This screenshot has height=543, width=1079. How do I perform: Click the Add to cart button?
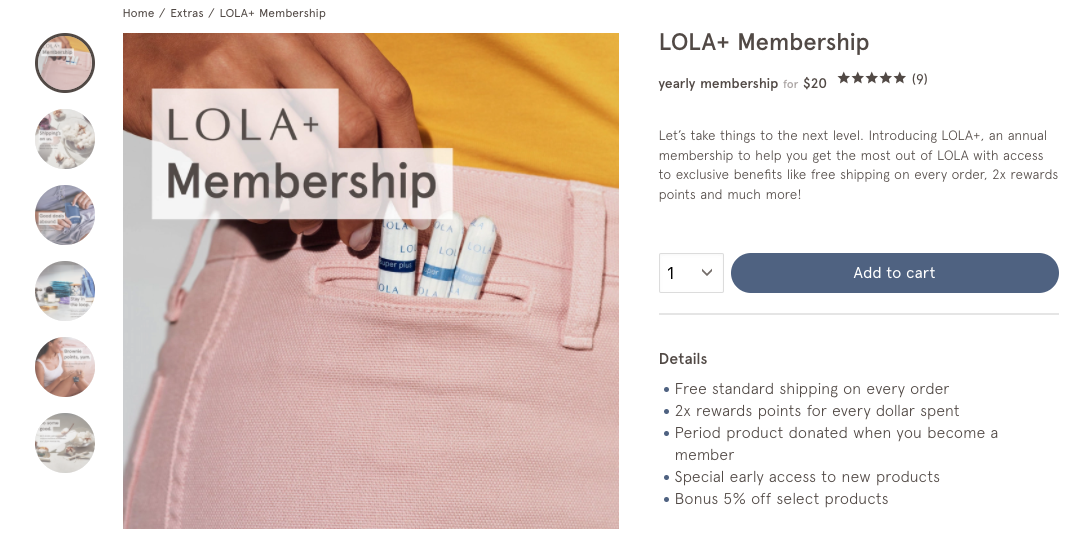point(894,273)
